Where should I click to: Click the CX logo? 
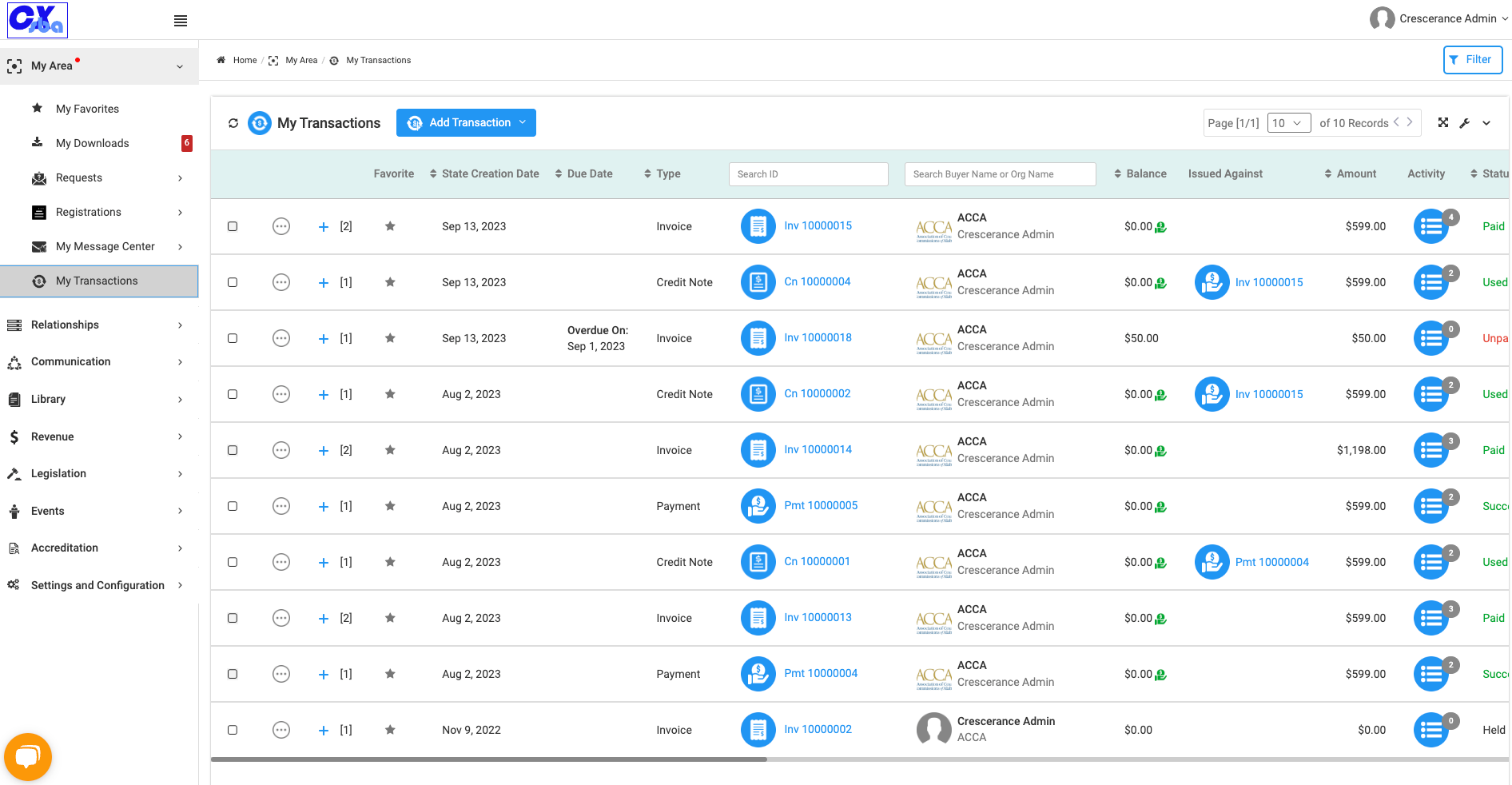point(38,20)
